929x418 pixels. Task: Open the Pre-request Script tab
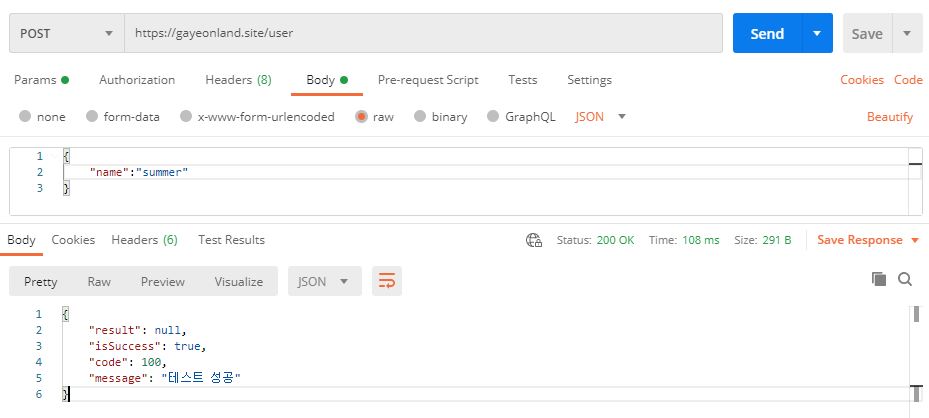428,80
